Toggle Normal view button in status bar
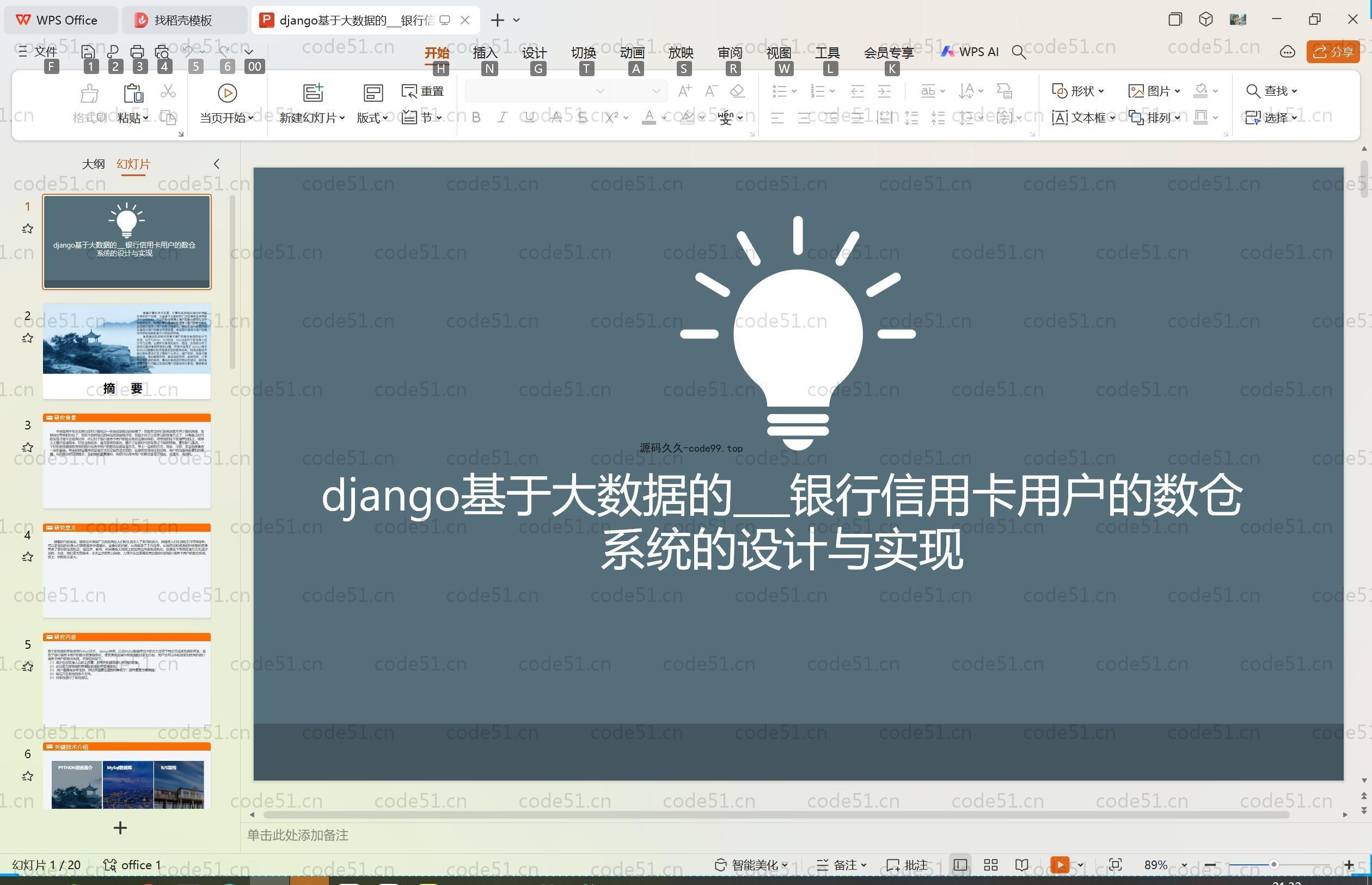Screen dimensions: 1372x885 960,865
